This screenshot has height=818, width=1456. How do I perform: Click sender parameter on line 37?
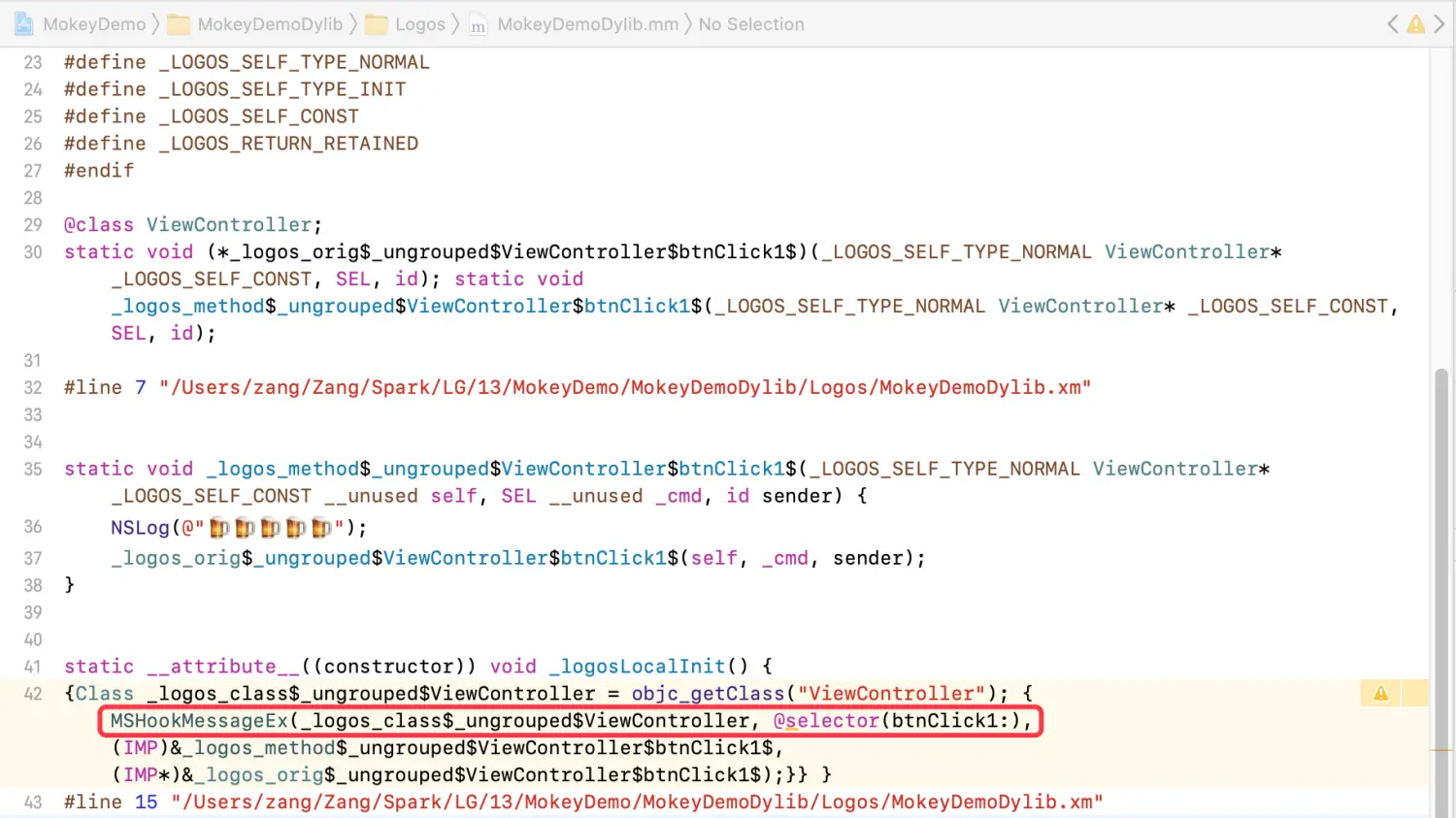point(867,558)
